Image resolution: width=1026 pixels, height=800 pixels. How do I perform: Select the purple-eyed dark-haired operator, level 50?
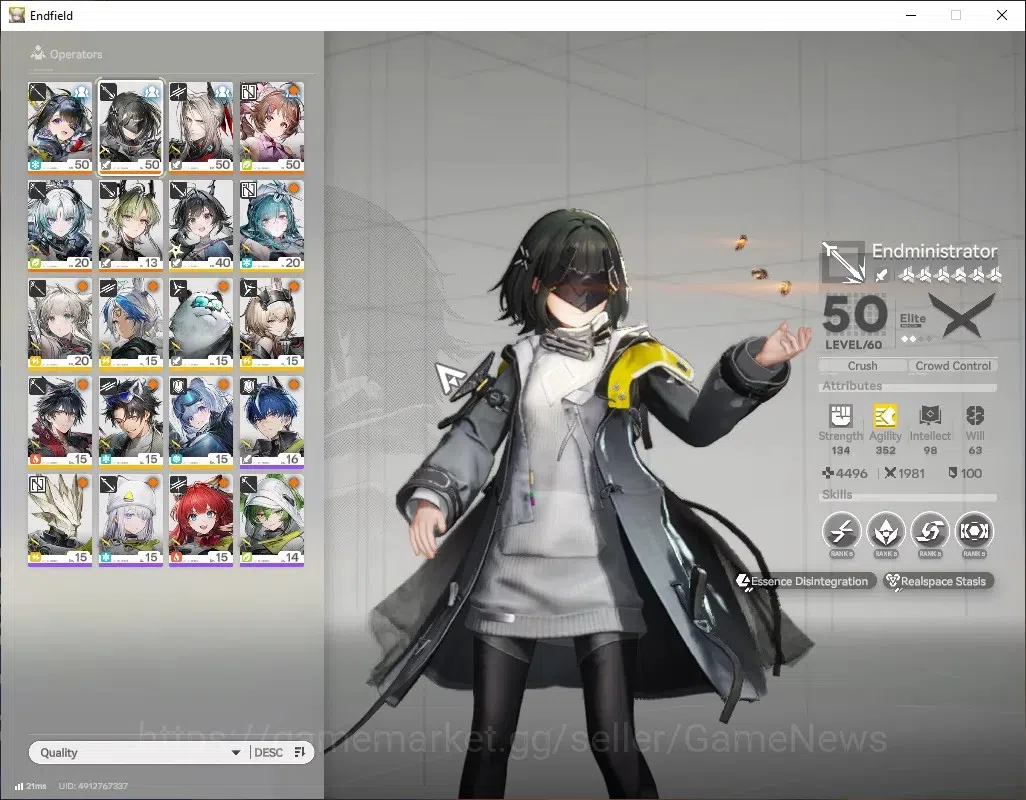coord(60,128)
